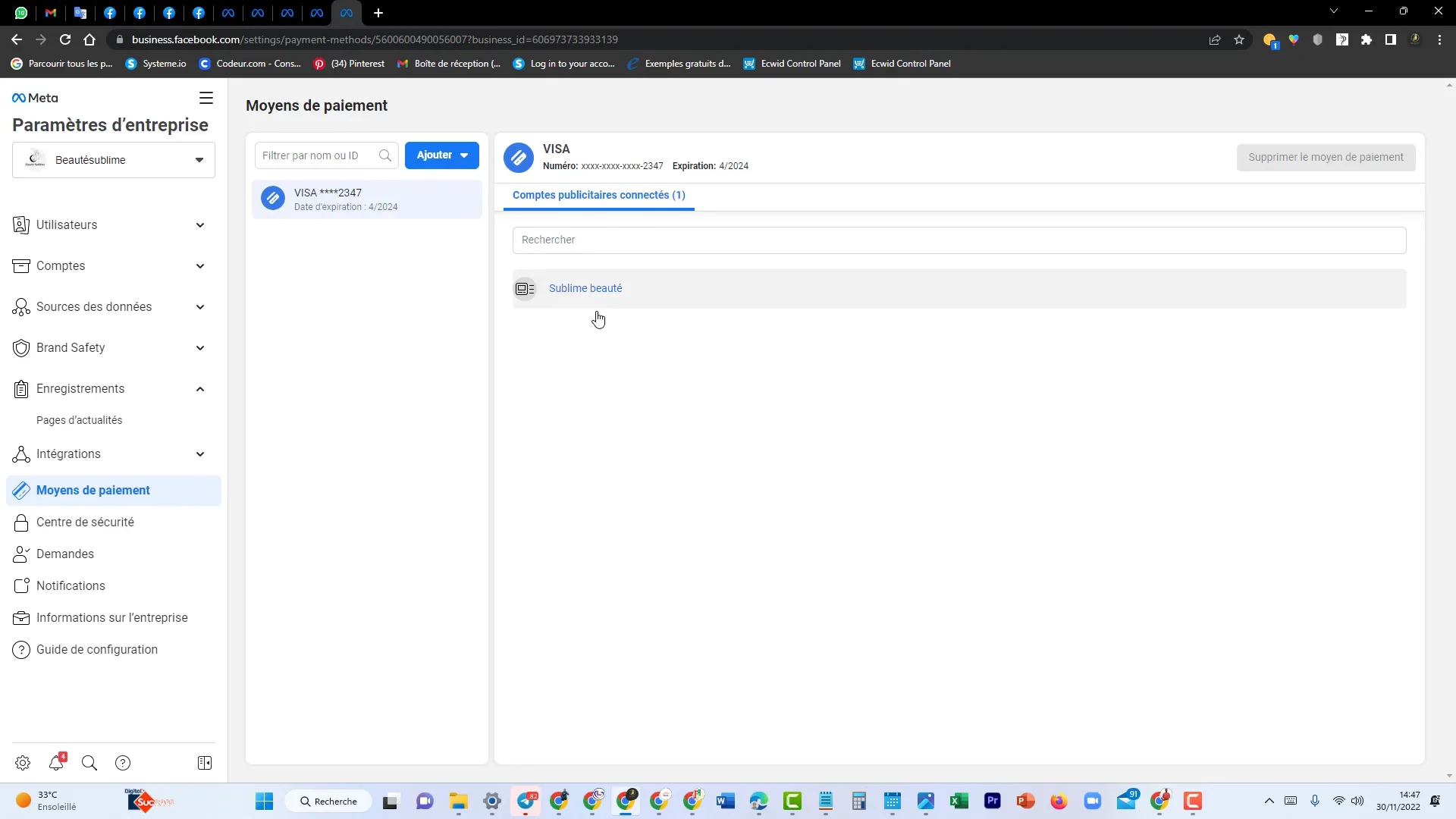Open the browser extensions puzzle icon
The height and width of the screenshot is (819, 1456).
point(1367,39)
